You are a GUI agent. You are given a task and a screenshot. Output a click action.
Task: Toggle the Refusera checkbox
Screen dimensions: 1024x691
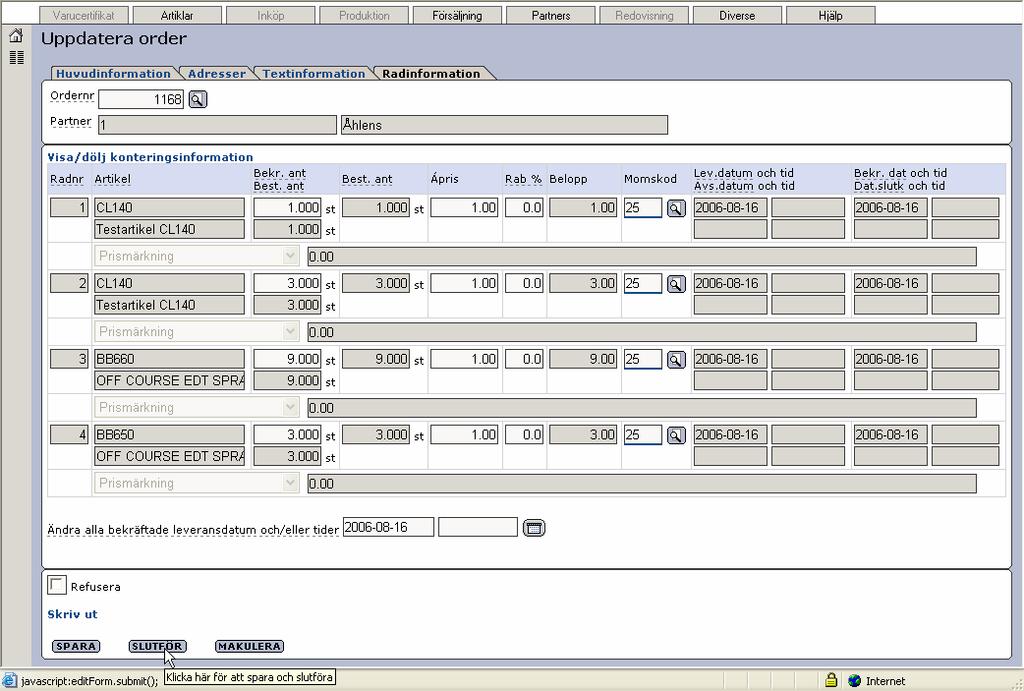click(57, 585)
